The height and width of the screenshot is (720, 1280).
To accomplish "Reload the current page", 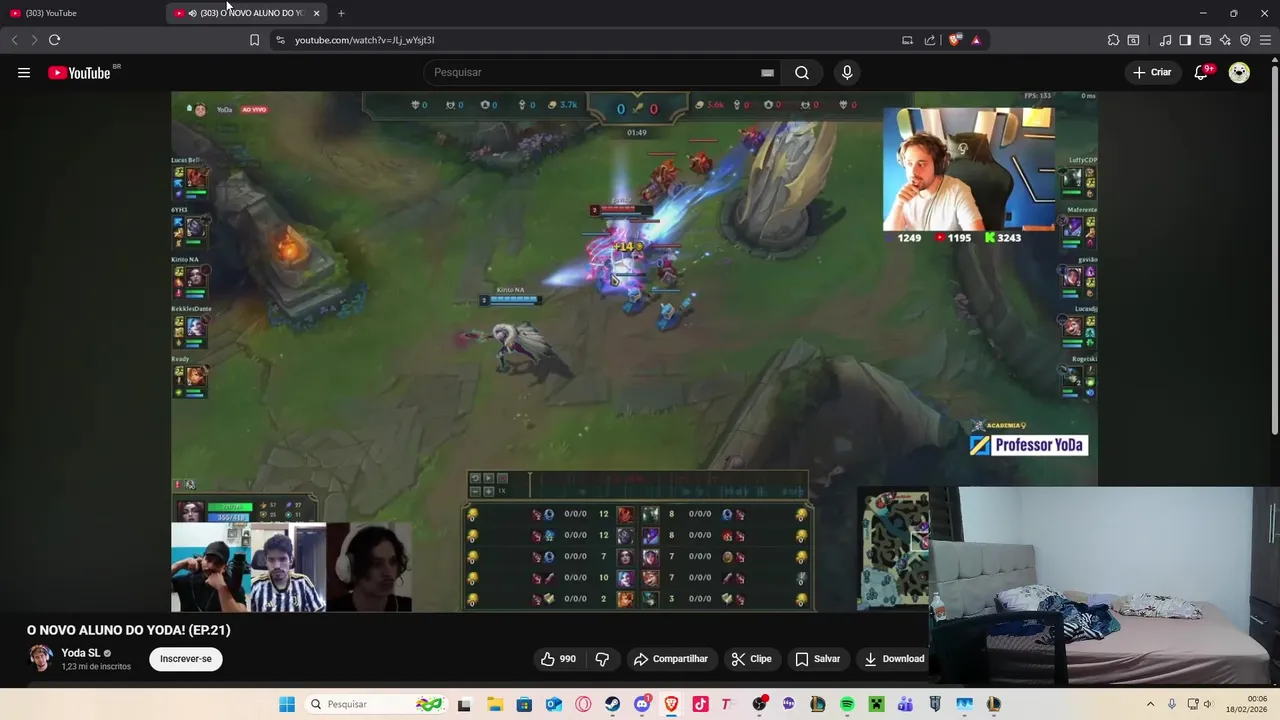I will pos(54,40).
